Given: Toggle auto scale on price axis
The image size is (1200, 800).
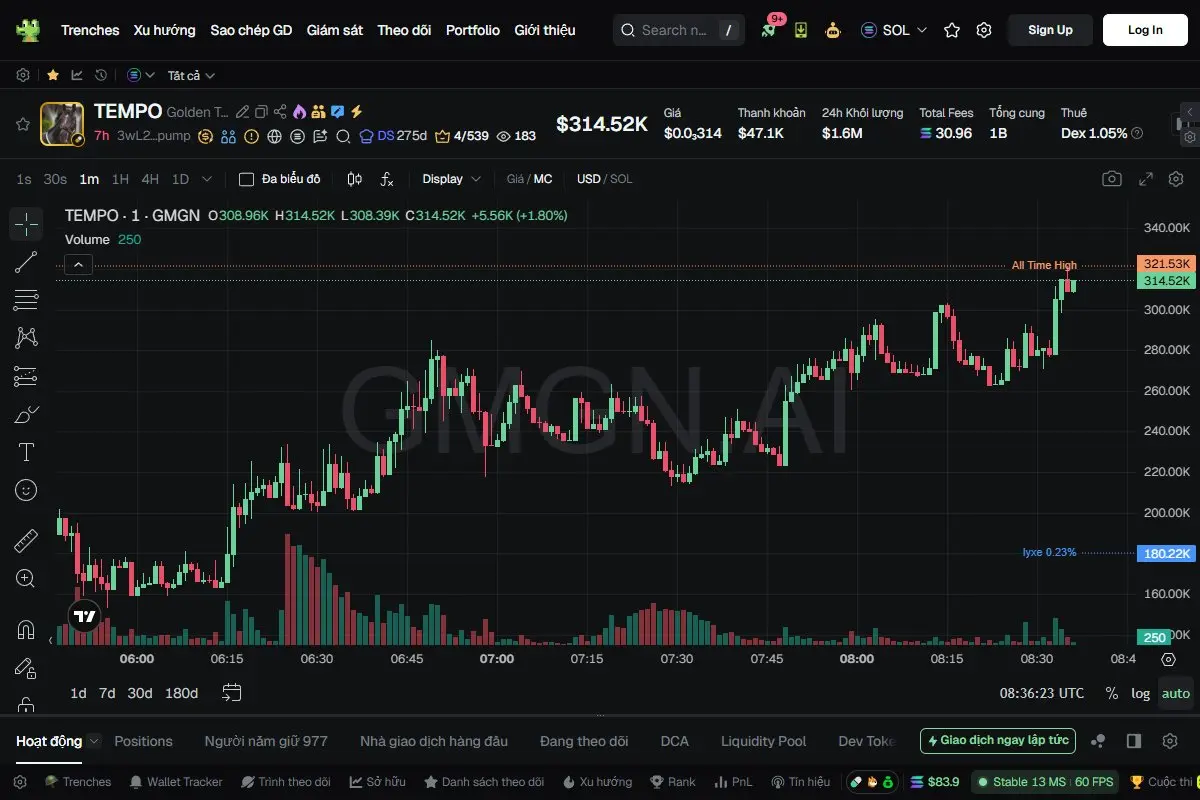Looking at the screenshot, I should coord(1176,693).
